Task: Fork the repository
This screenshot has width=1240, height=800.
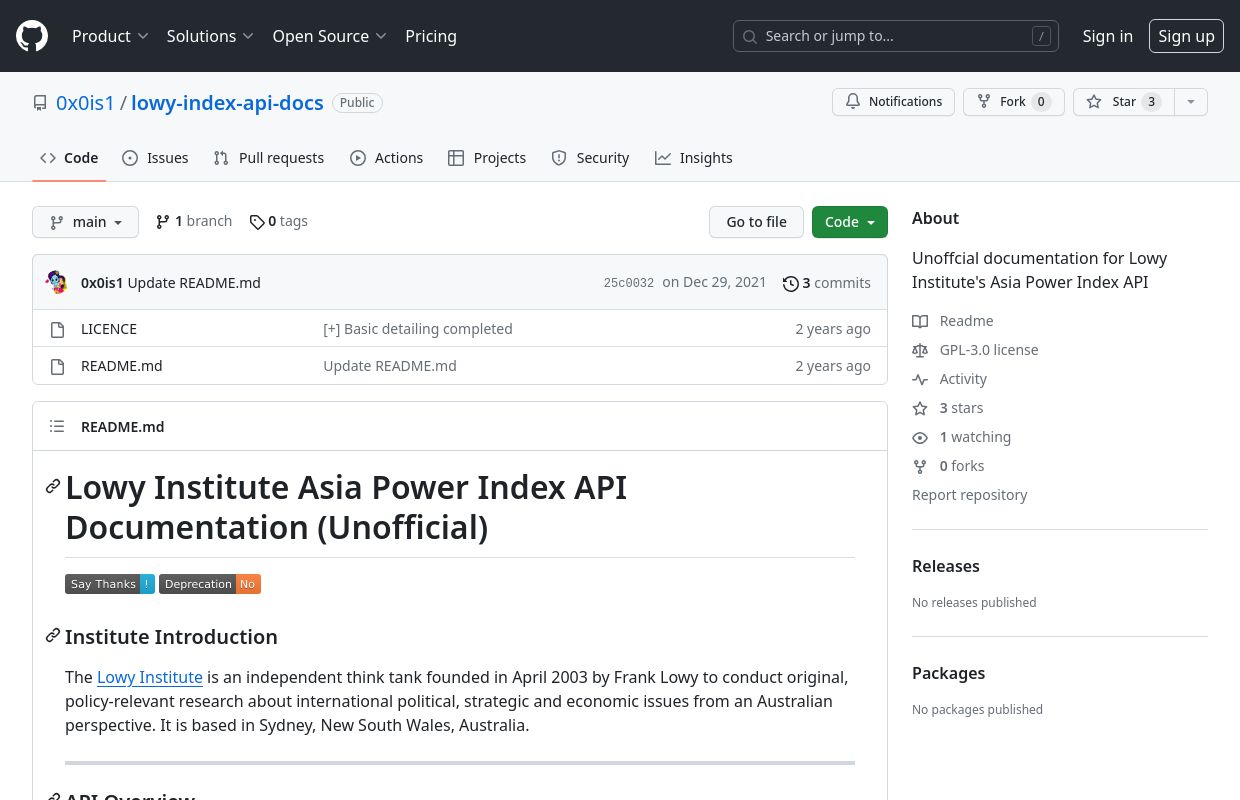Action: [1013, 102]
